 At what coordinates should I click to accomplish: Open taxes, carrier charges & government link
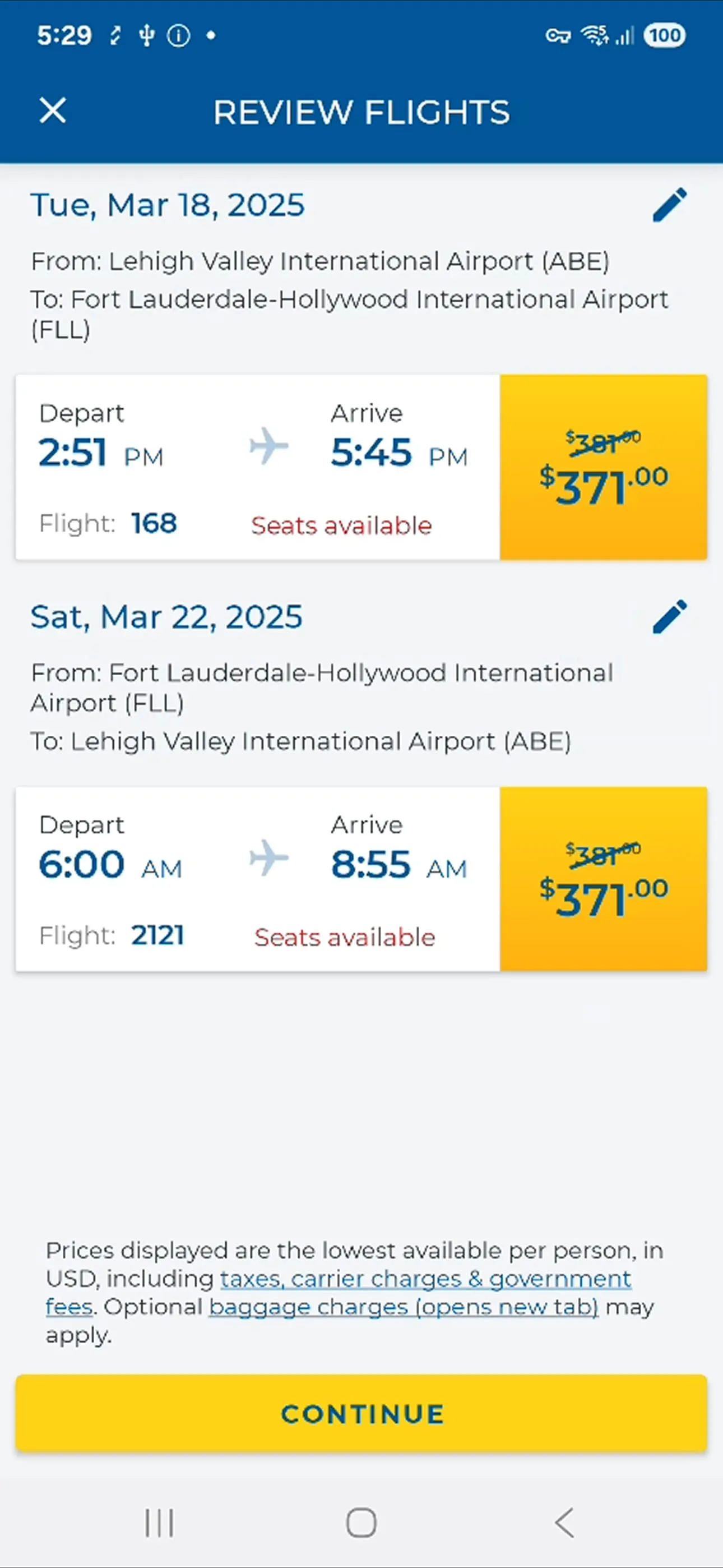tap(425, 1279)
